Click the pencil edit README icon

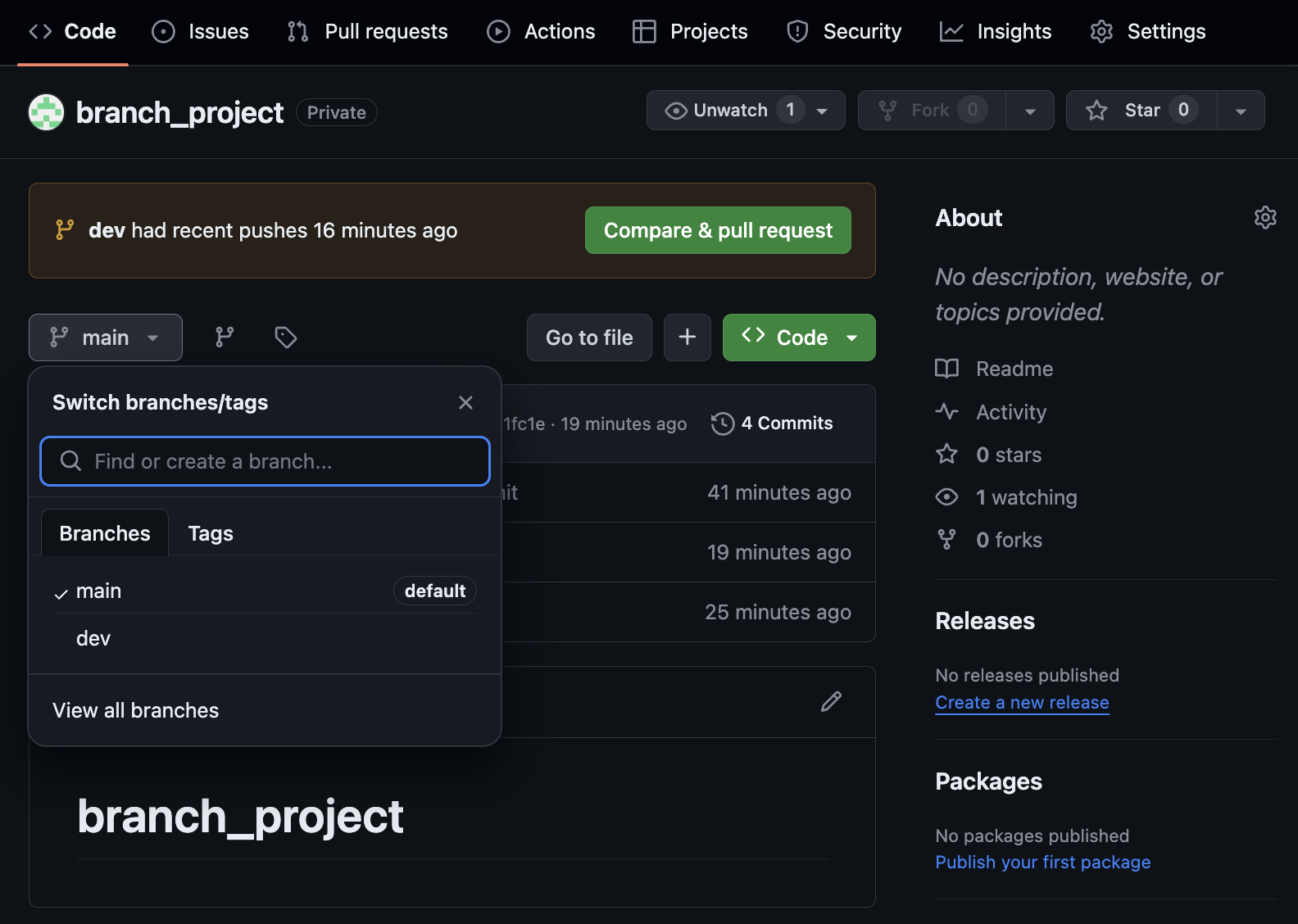pyautogui.click(x=831, y=702)
